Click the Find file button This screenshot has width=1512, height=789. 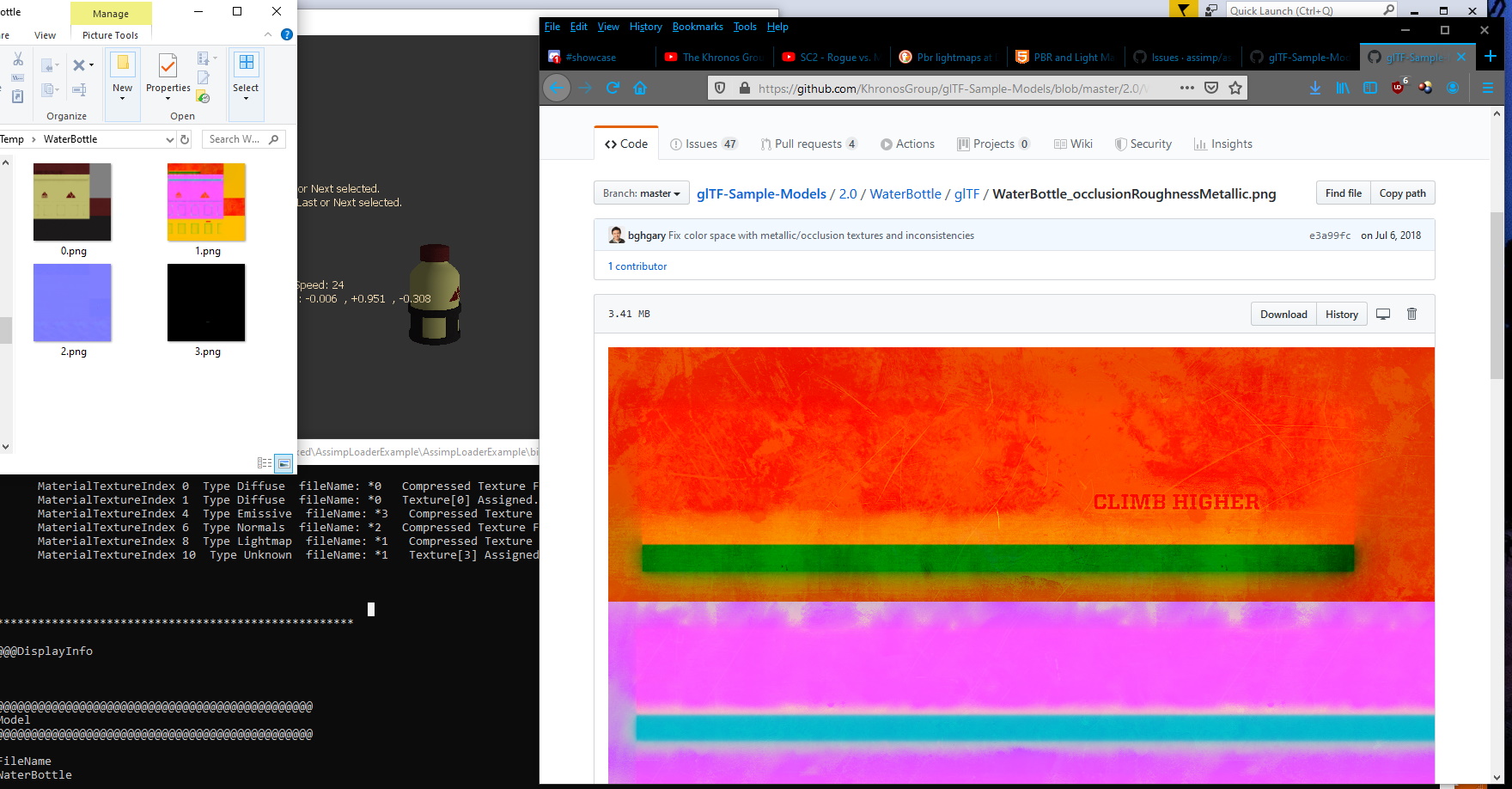[1343, 193]
